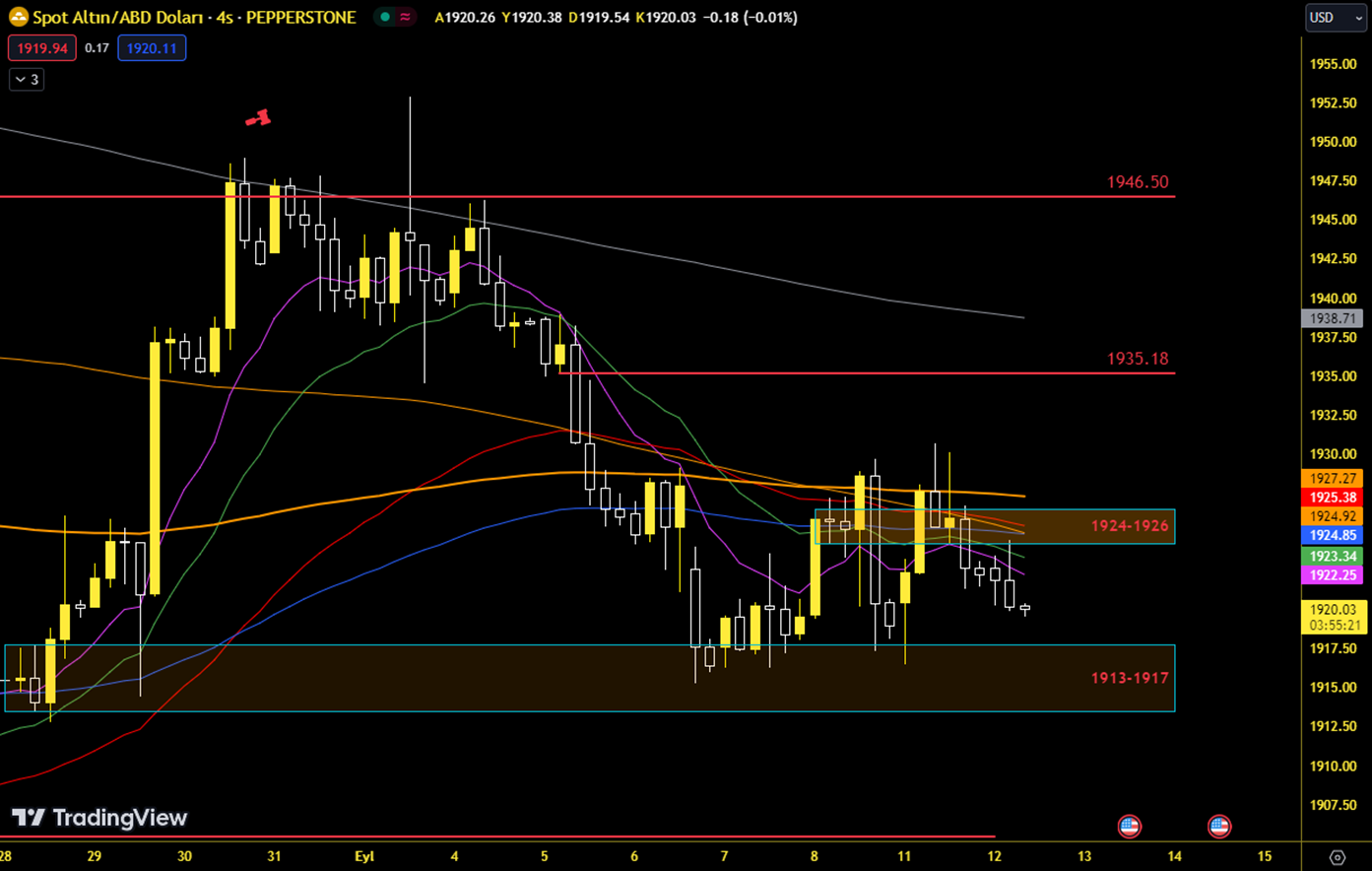Click the blue 1920.11 buy price button

pyautogui.click(x=152, y=47)
